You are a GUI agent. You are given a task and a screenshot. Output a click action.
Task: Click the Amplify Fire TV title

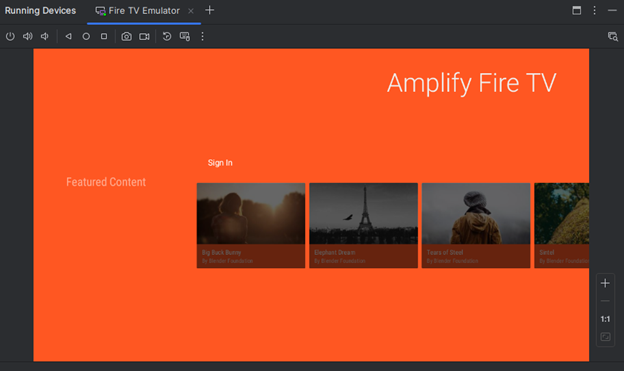coord(472,84)
